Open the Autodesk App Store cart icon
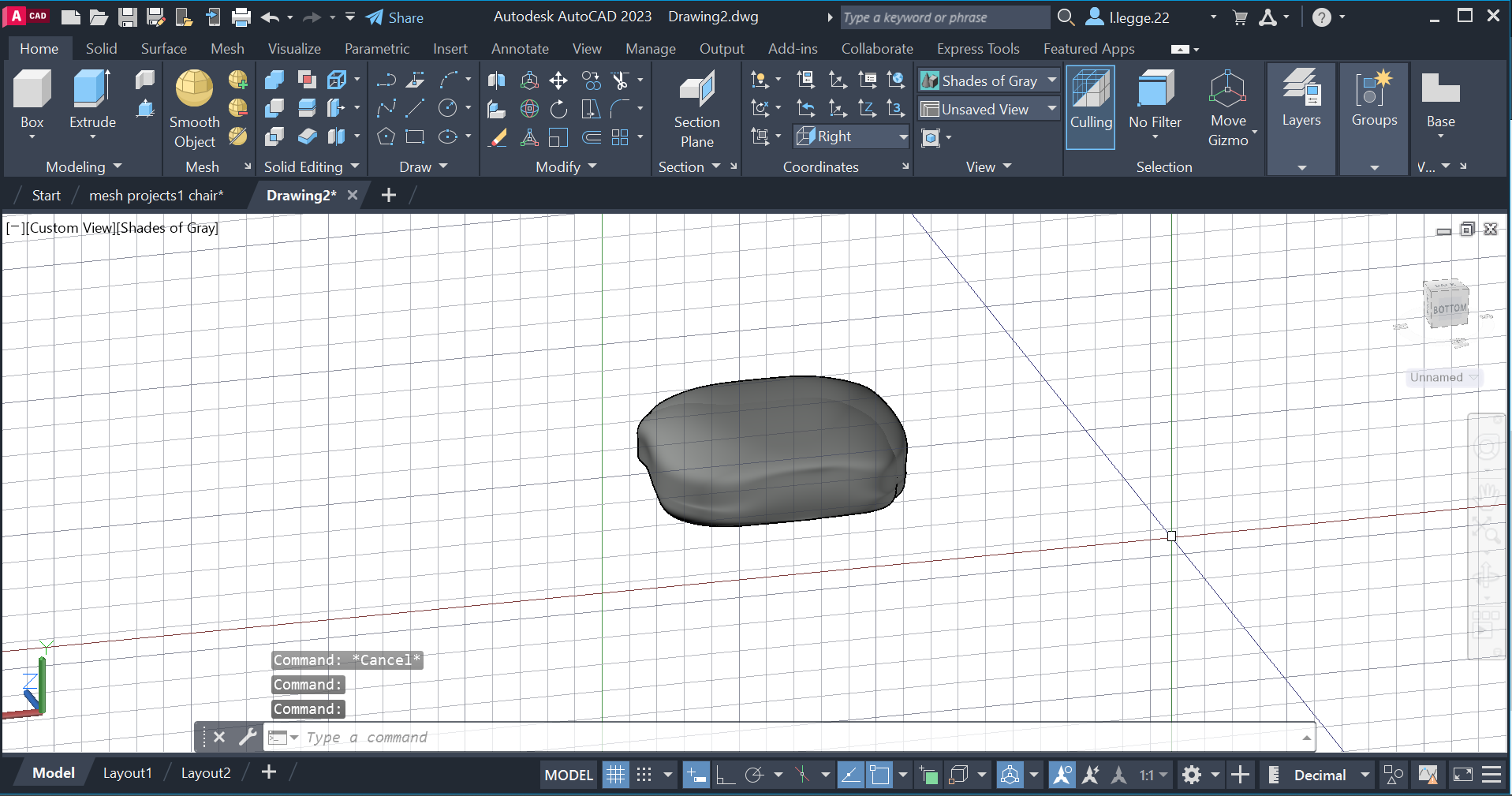The height and width of the screenshot is (796, 1512). tap(1240, 17)
